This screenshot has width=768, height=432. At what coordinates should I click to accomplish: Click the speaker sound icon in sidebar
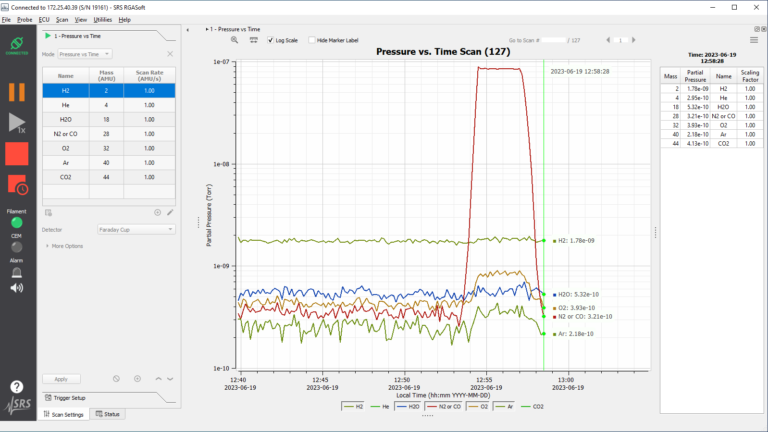point(17,288)
